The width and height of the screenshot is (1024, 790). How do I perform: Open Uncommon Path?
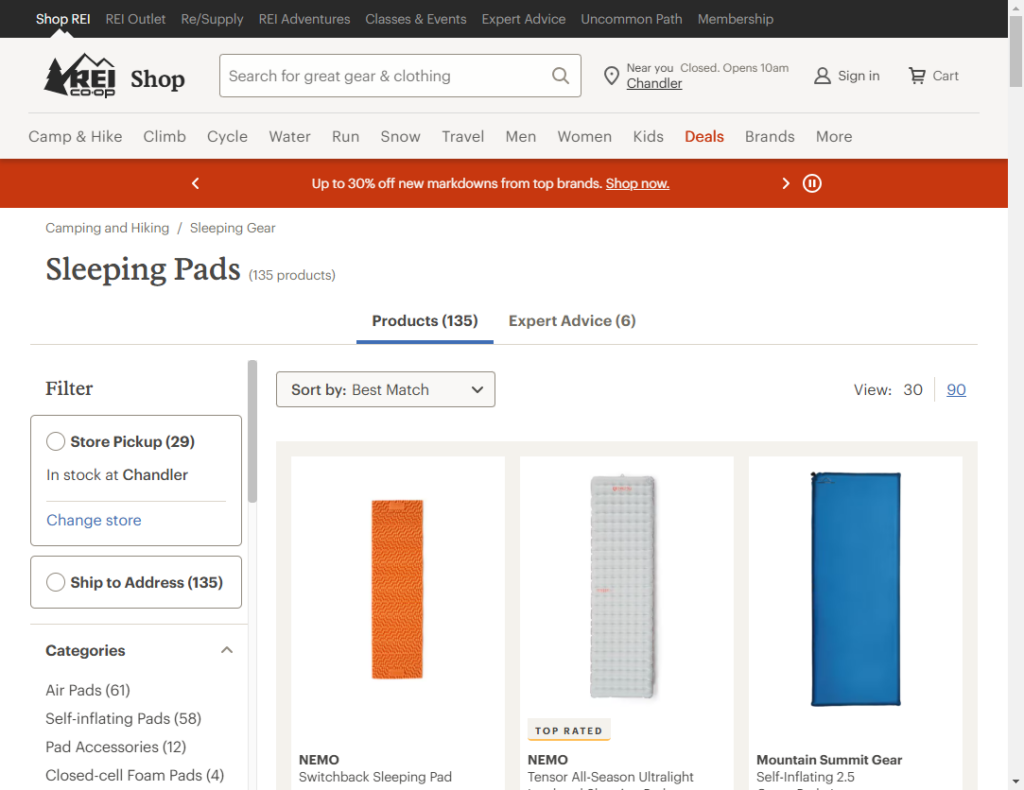coord(632,19)
